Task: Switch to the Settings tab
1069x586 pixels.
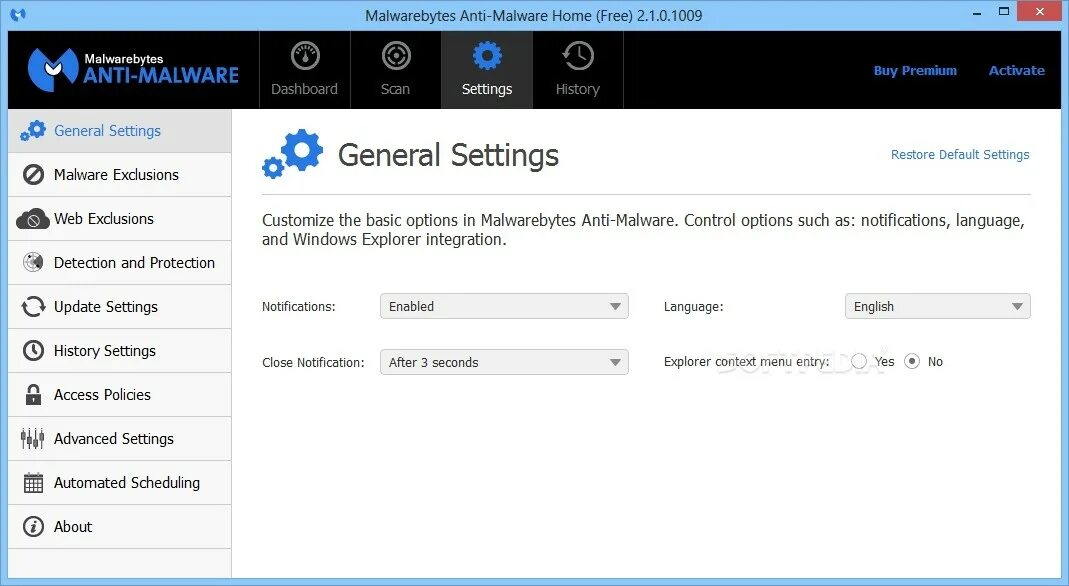Action: point(487,70)
